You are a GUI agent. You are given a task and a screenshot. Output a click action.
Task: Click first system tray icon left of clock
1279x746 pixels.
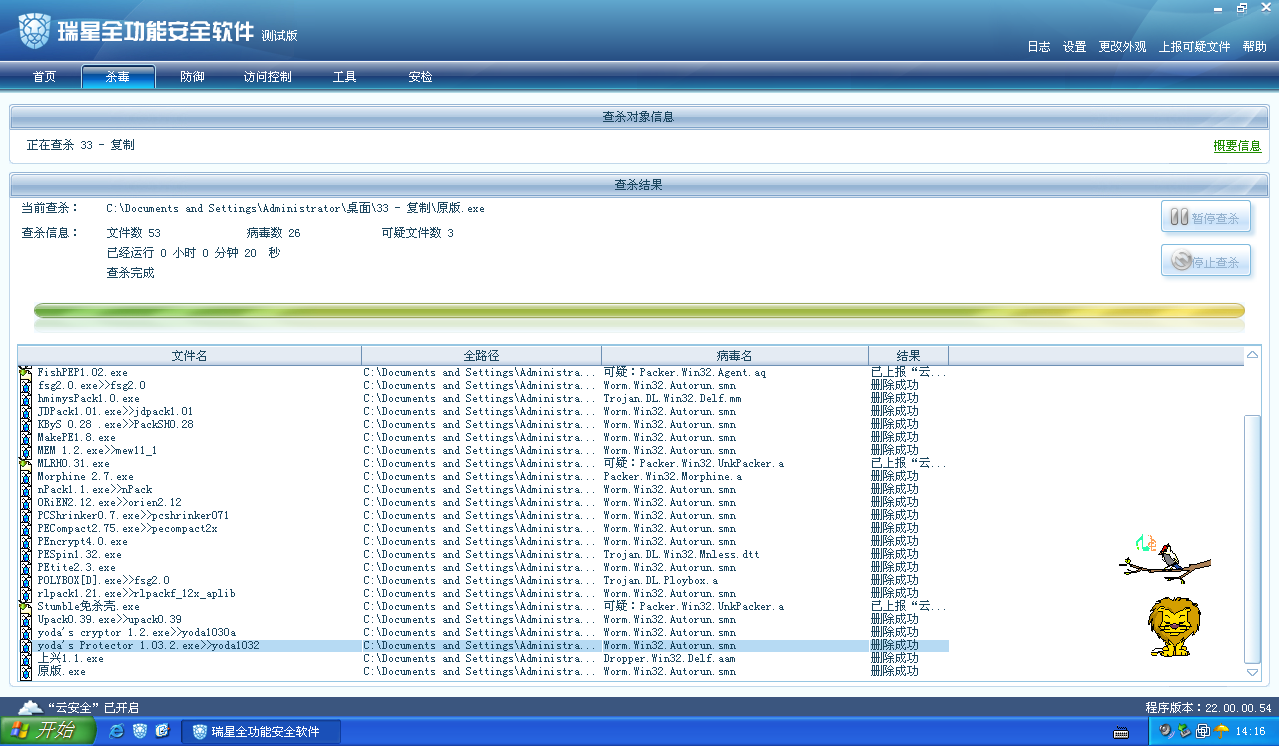1166,731
